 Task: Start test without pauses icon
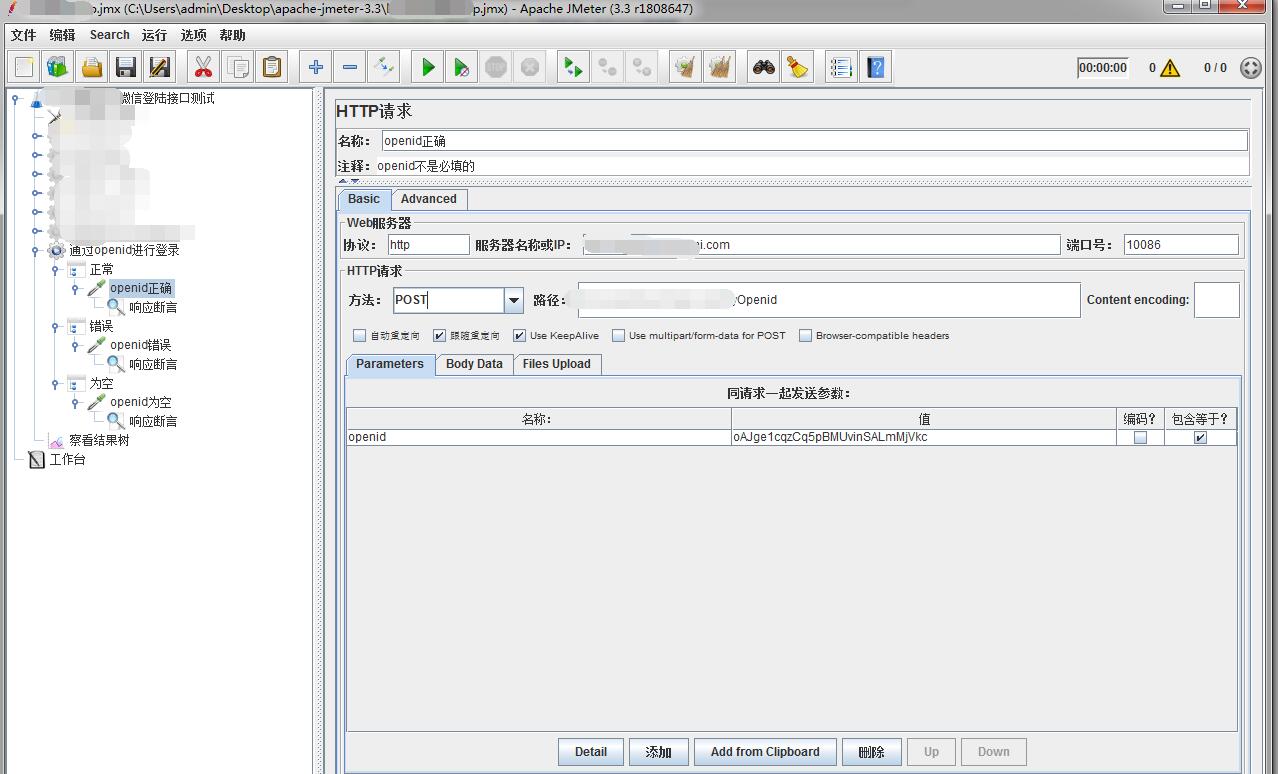pyautogui.click(x=462, y=67)
